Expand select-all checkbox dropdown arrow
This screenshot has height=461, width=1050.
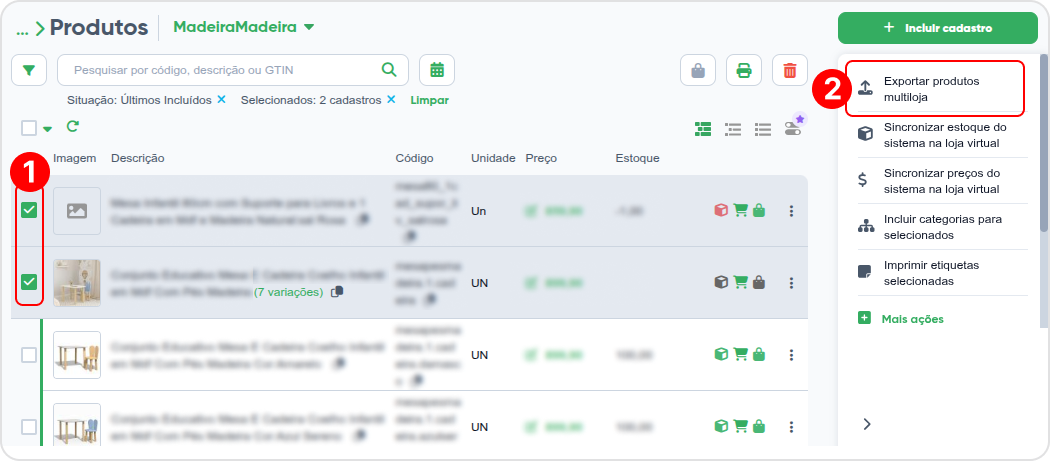[48, 129]
